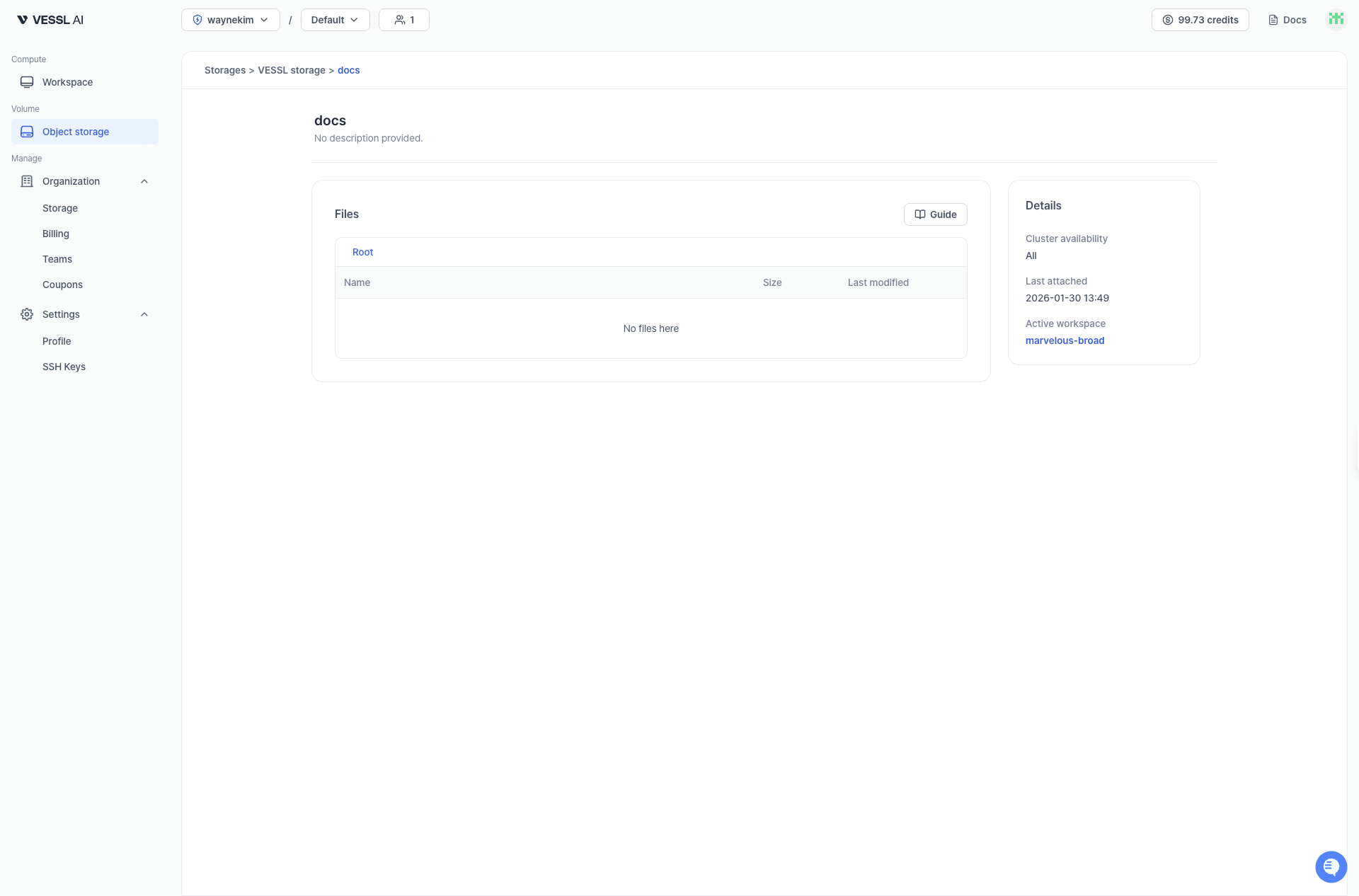This screenshot has height=896, width=1359.
Task: Collapse the Settings section chevron
Action: click(x=144, y=314)
